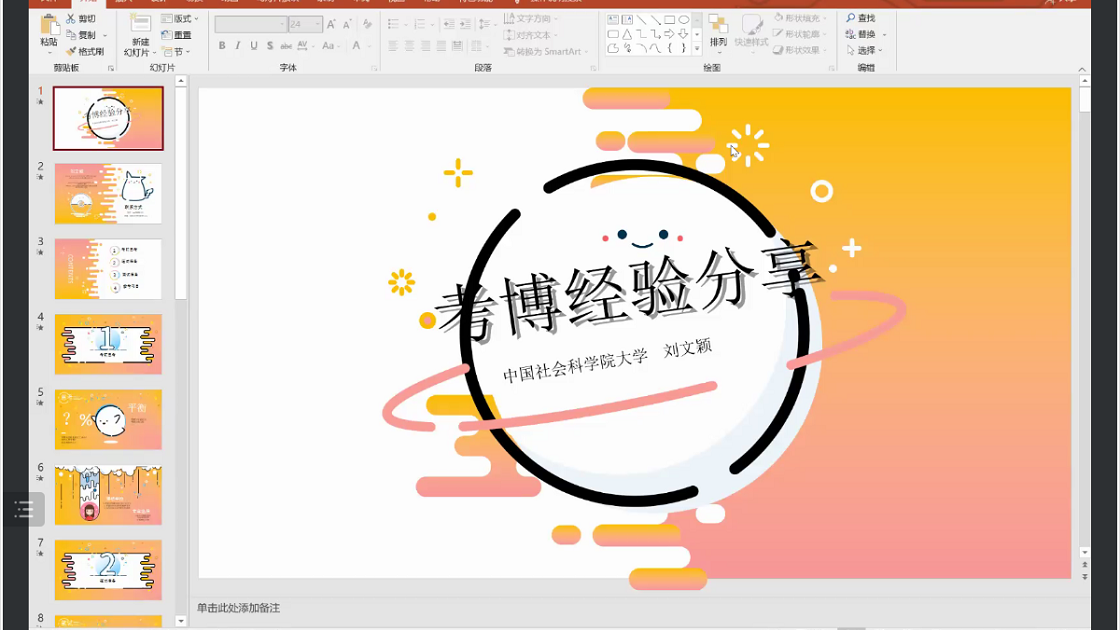Click Find (查找) magnifier button
The height and width of the screenshot is (630, 1120).
[x=860, y=18]
